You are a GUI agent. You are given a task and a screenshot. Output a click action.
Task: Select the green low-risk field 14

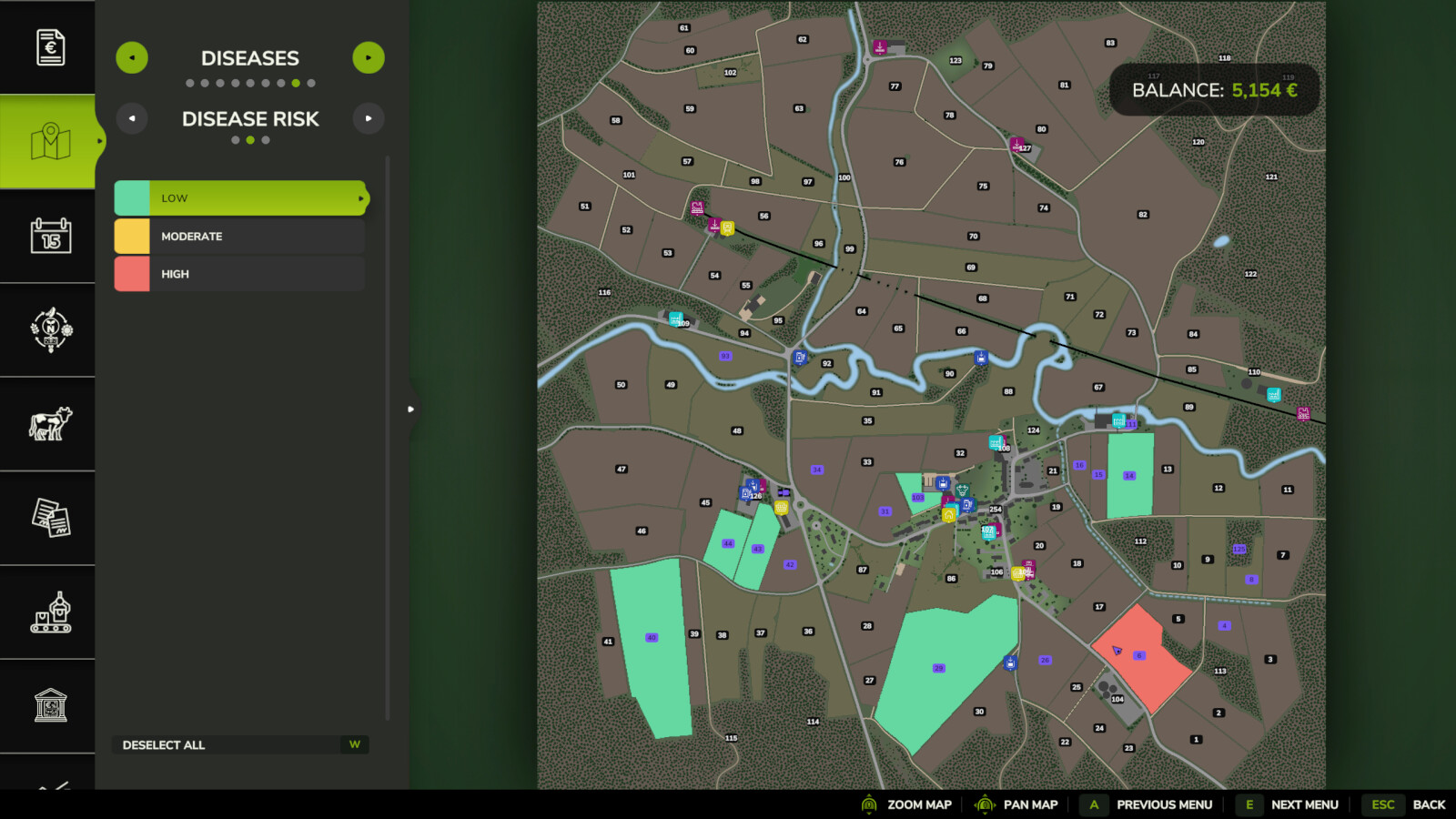[x=1129, y=476]
